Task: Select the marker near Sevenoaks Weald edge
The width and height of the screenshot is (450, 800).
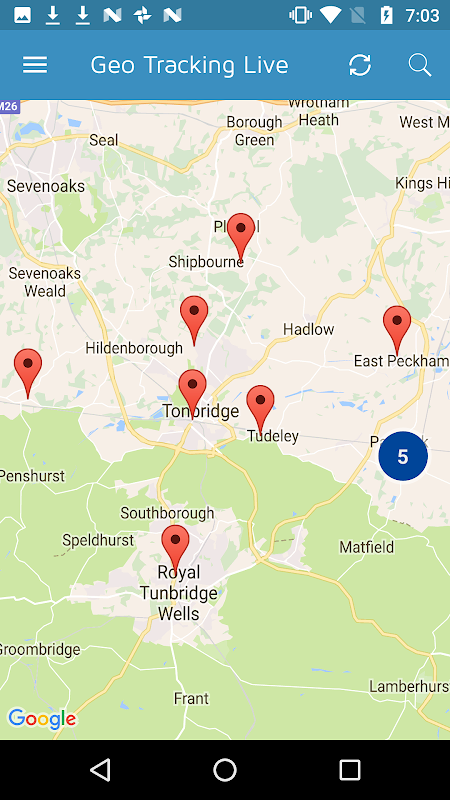Action: tap(28, 372)
